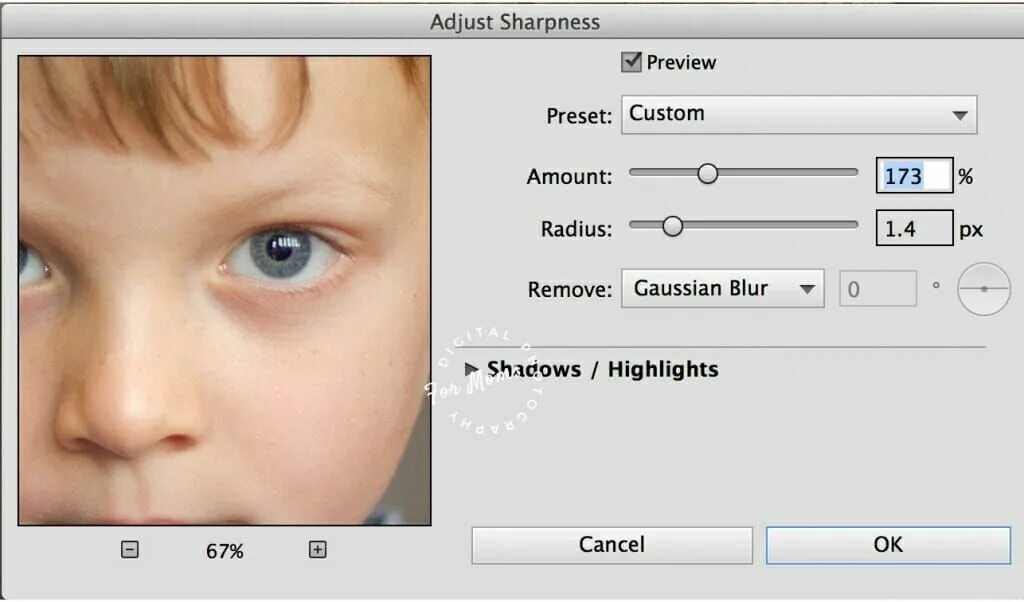Click the Radius field showing 1.4
The height and width of the screenshot is (602, 1024).
coord(914,228)
